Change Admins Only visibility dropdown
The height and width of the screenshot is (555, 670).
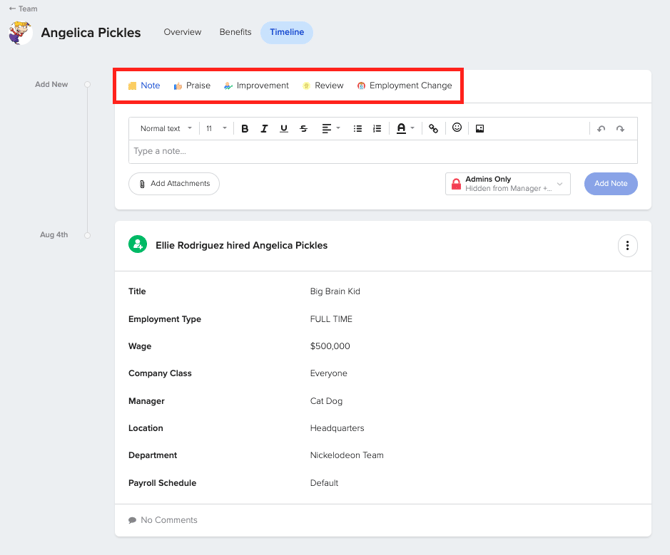[x=508, y=184]
